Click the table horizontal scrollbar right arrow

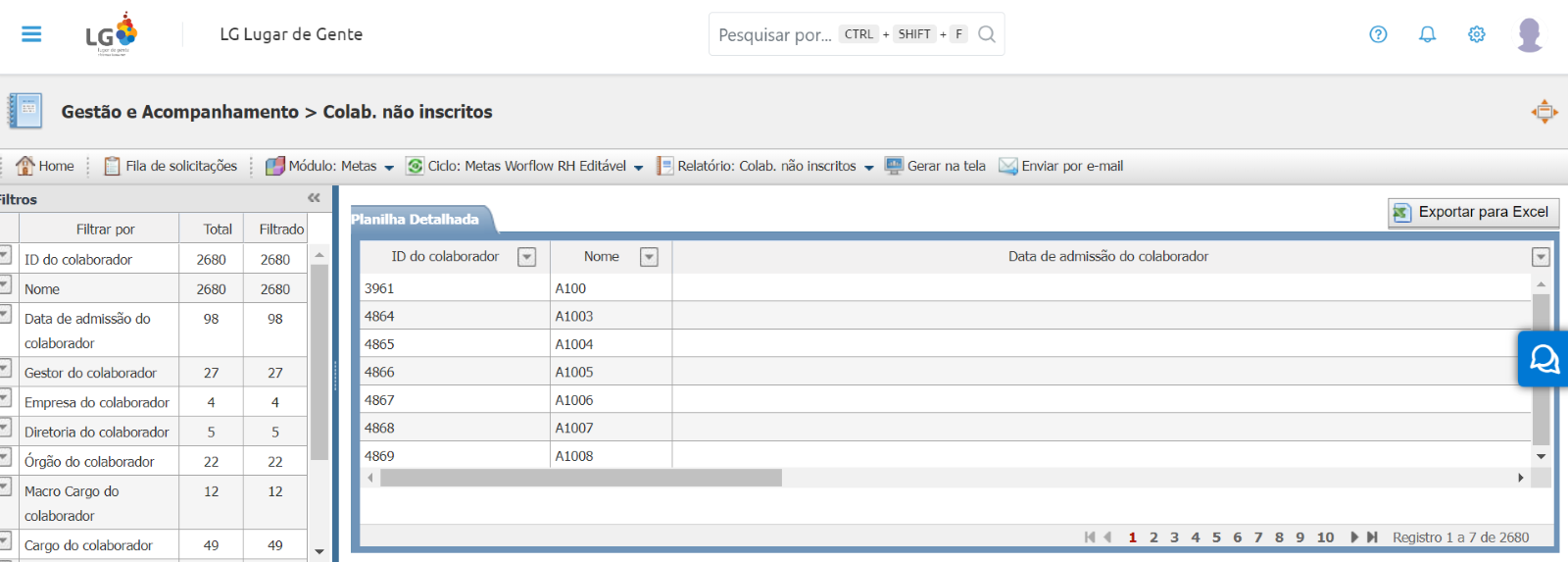tap(1520, 478)
